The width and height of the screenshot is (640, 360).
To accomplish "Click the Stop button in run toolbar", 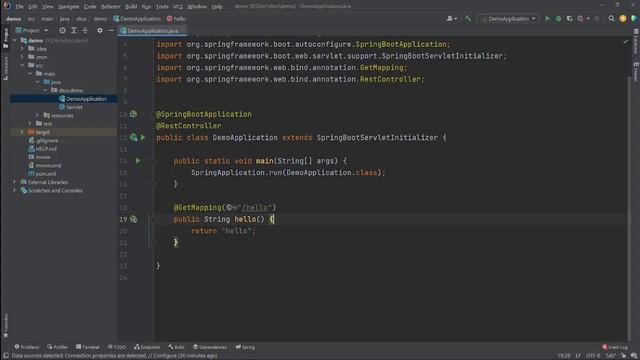I will pyautogui.click(x=597, y=19).
